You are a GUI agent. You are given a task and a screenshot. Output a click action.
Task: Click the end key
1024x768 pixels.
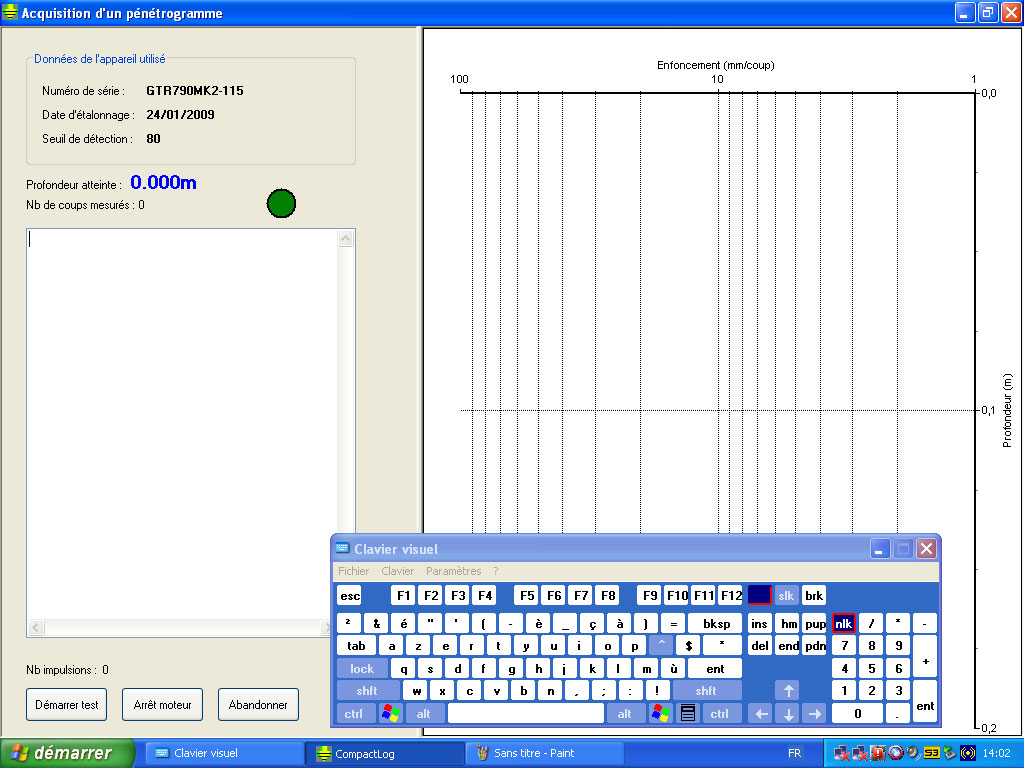coord(788,646)
